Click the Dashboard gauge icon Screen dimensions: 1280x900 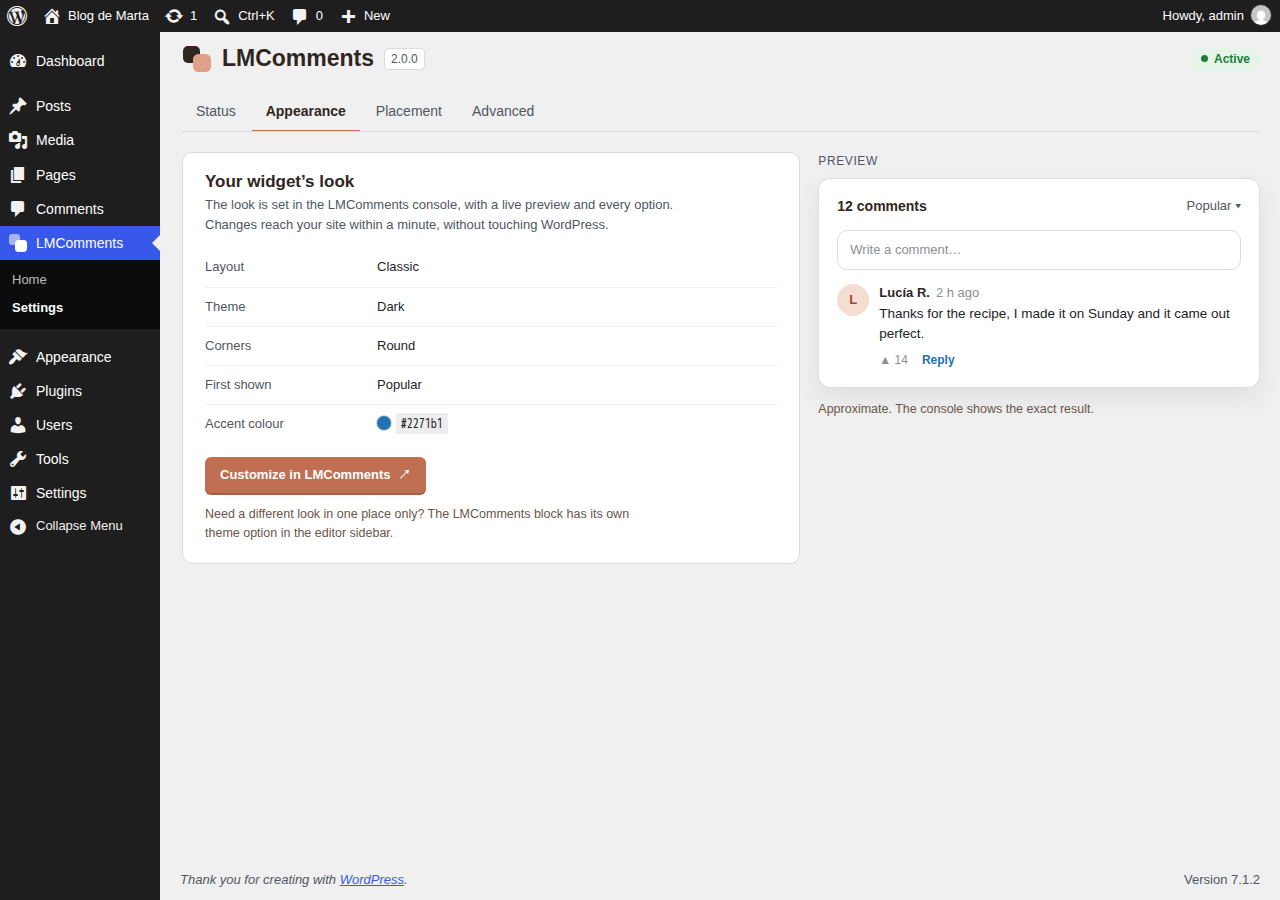[x=18, y=61]
